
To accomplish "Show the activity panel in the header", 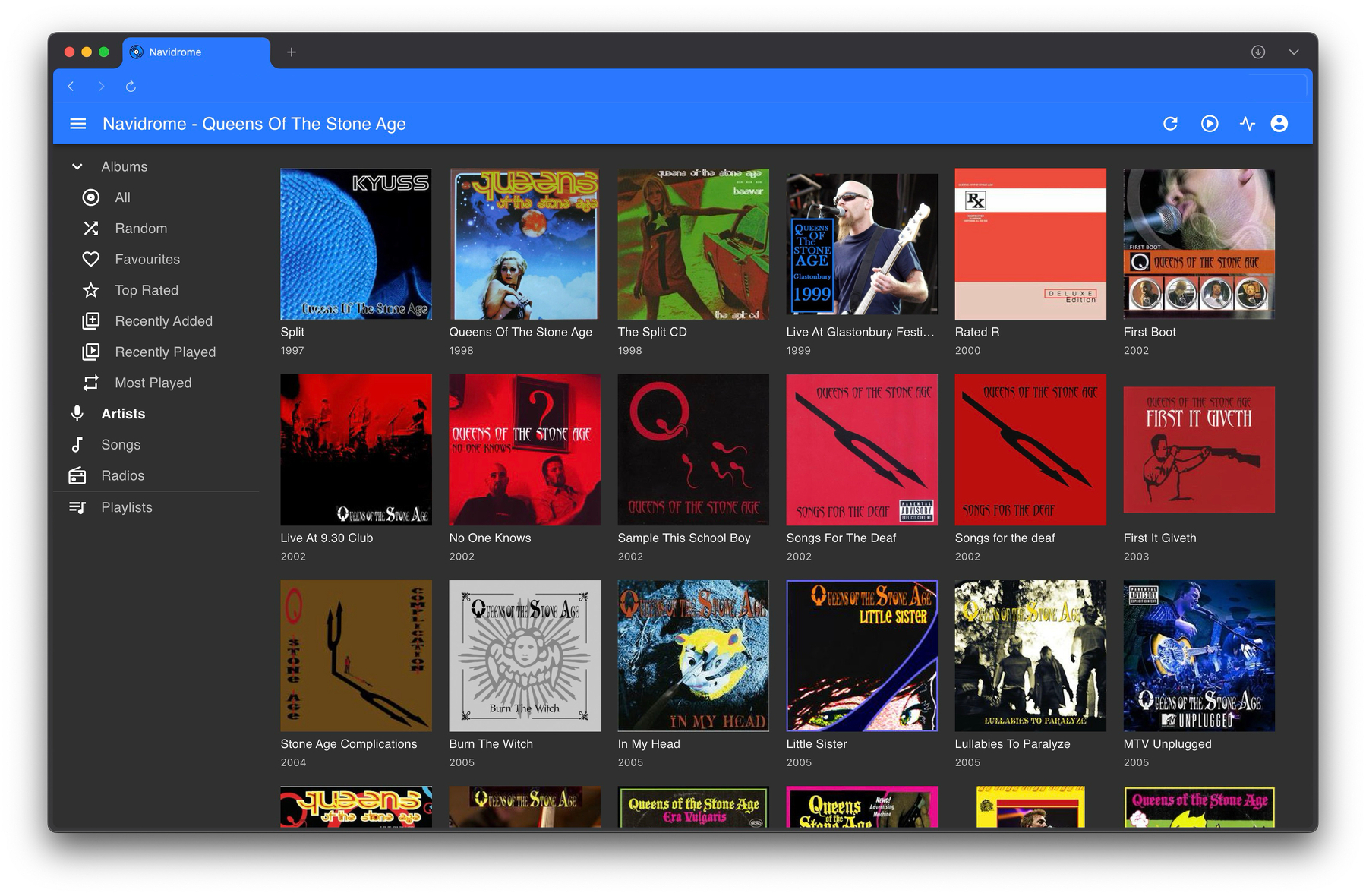I will (x=1248, y=123).
